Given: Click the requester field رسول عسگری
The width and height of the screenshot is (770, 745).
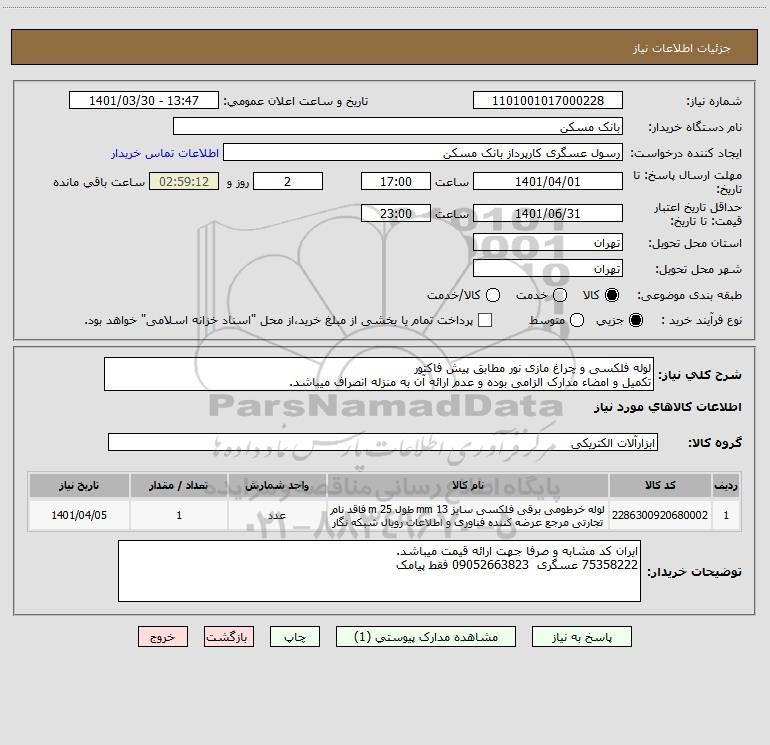Looking at the screenshot, I should pyautogui.click(x=423, y=153).
